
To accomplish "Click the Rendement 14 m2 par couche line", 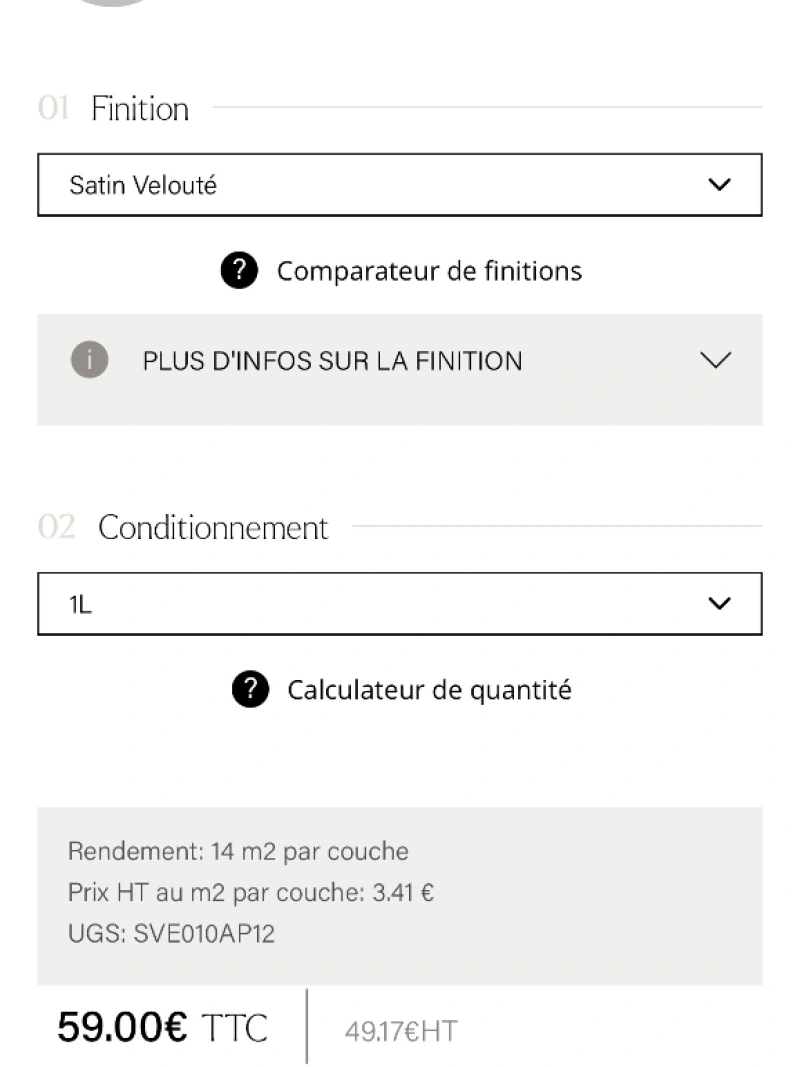I will 238,851.
